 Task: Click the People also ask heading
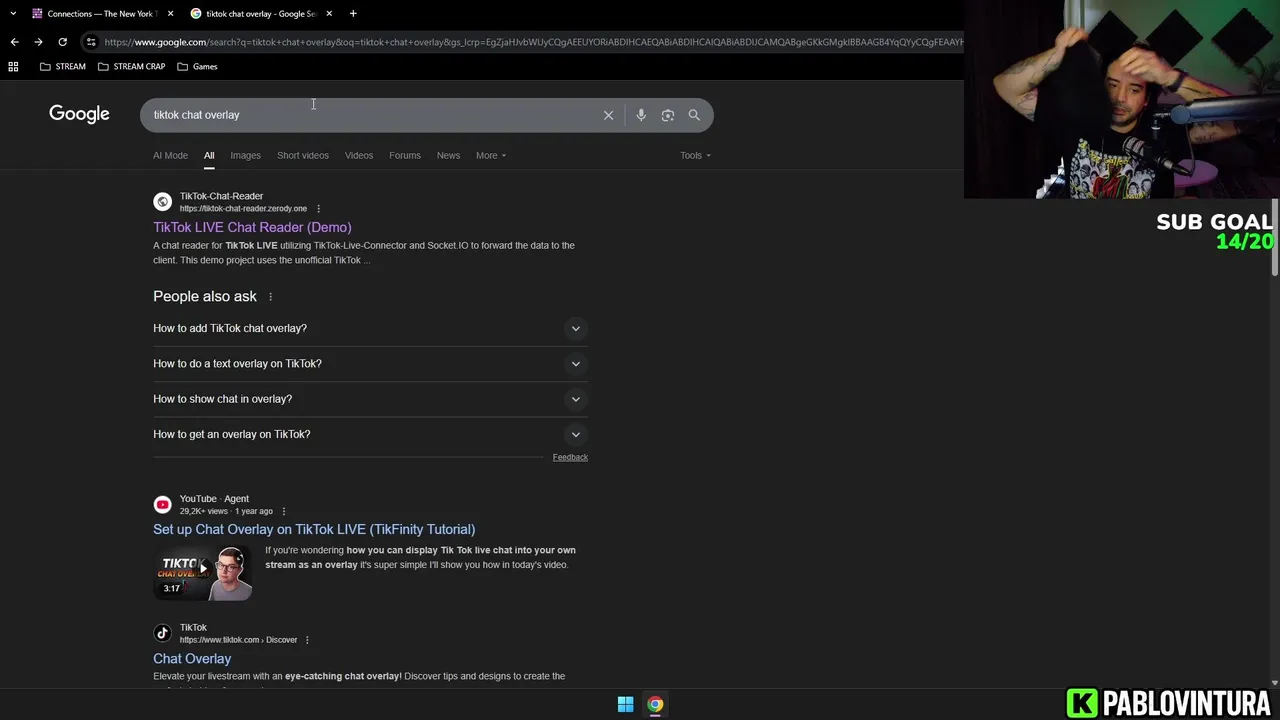tap(205, 297)
